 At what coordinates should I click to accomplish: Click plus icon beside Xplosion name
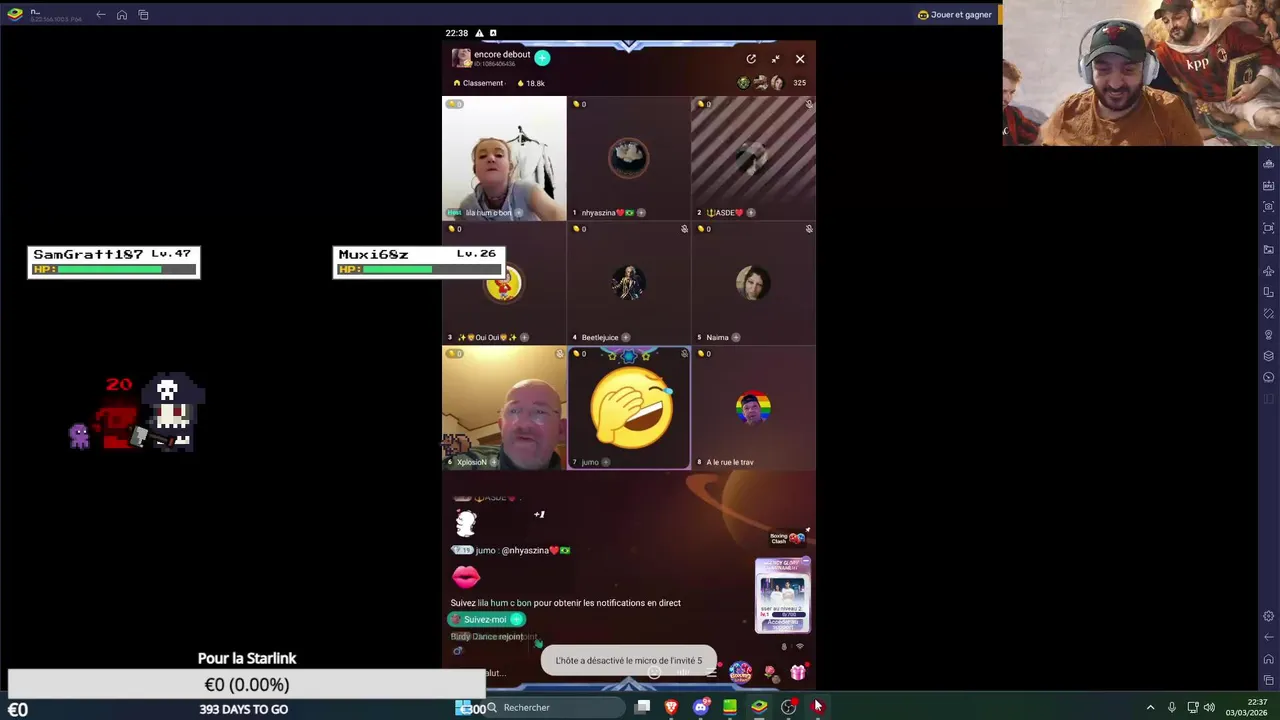coord(494,463)
